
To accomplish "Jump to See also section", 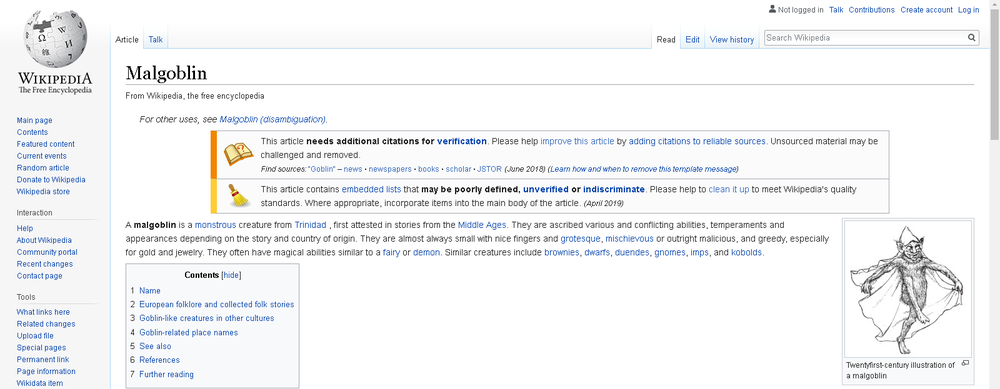I will tap(155, 346).
